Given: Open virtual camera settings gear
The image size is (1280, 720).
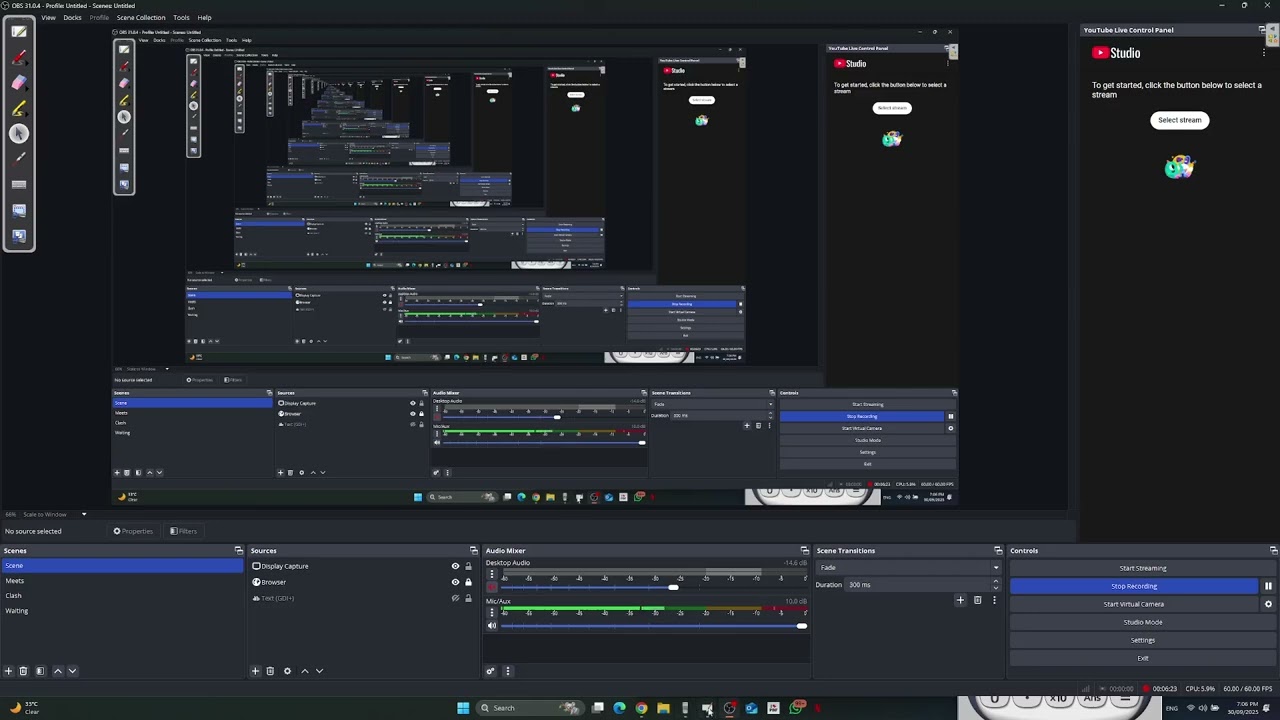Looking at the screenshot, I should (1268, 604).
